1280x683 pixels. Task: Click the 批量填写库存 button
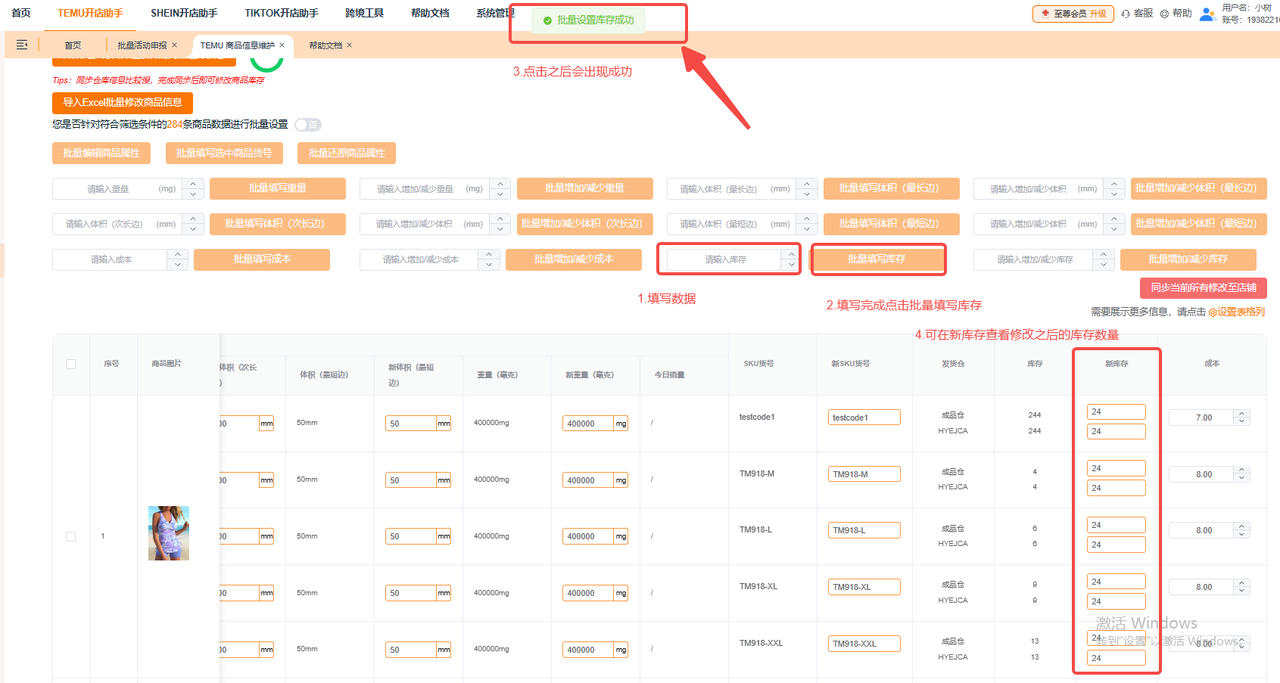point(879,260)
